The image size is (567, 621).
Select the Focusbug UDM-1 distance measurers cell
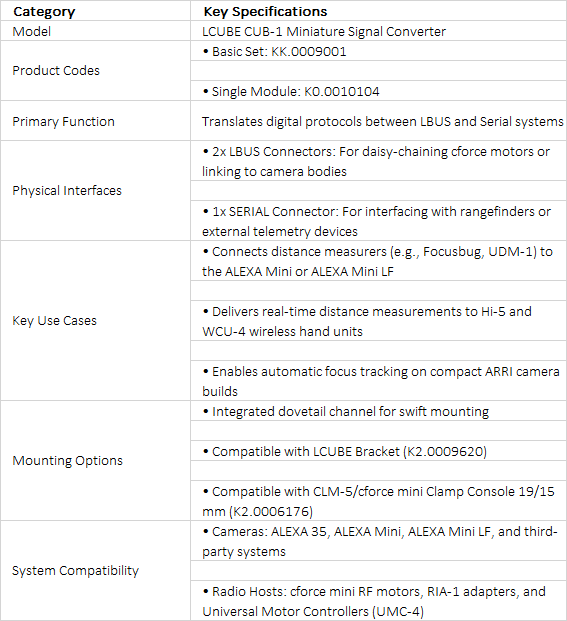[379, 261]
